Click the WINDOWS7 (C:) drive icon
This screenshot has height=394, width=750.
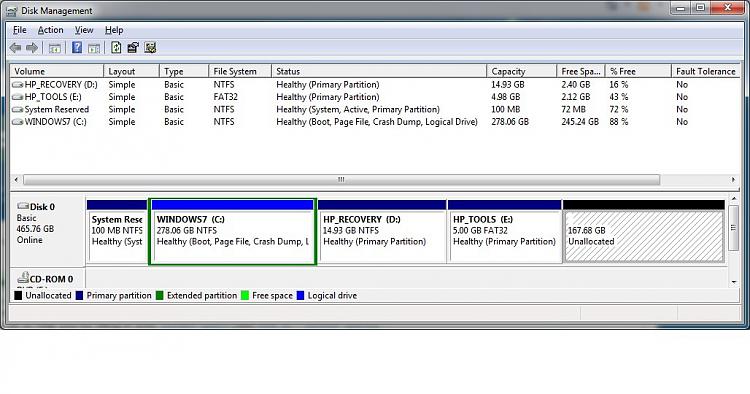18,122
